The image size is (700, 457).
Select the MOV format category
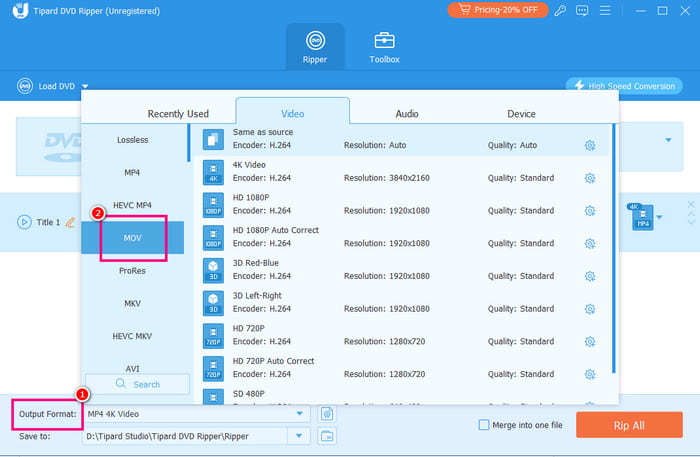tap(133, 238)
